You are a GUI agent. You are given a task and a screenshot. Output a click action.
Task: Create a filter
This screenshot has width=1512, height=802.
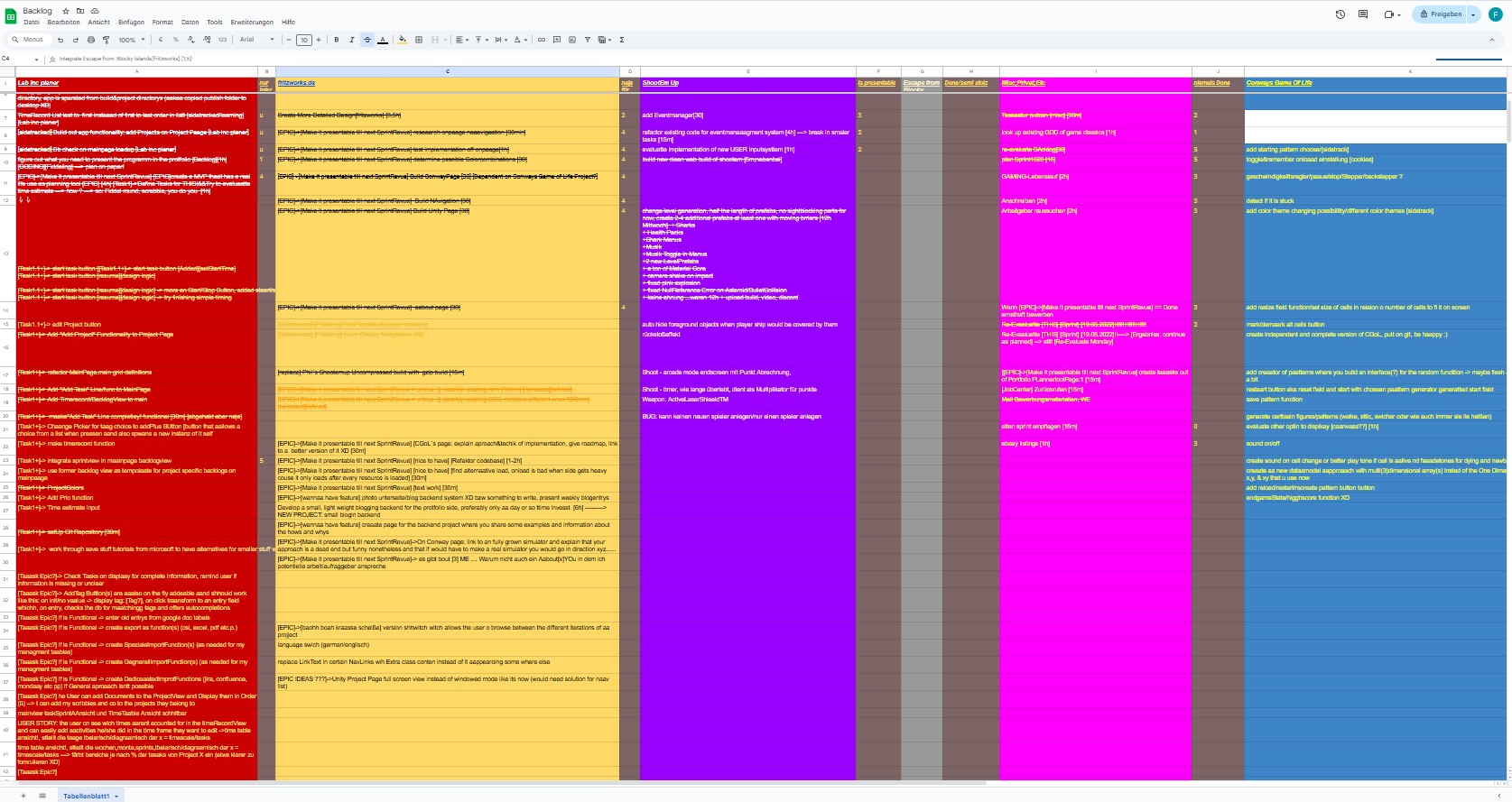[x=588, y=40]
